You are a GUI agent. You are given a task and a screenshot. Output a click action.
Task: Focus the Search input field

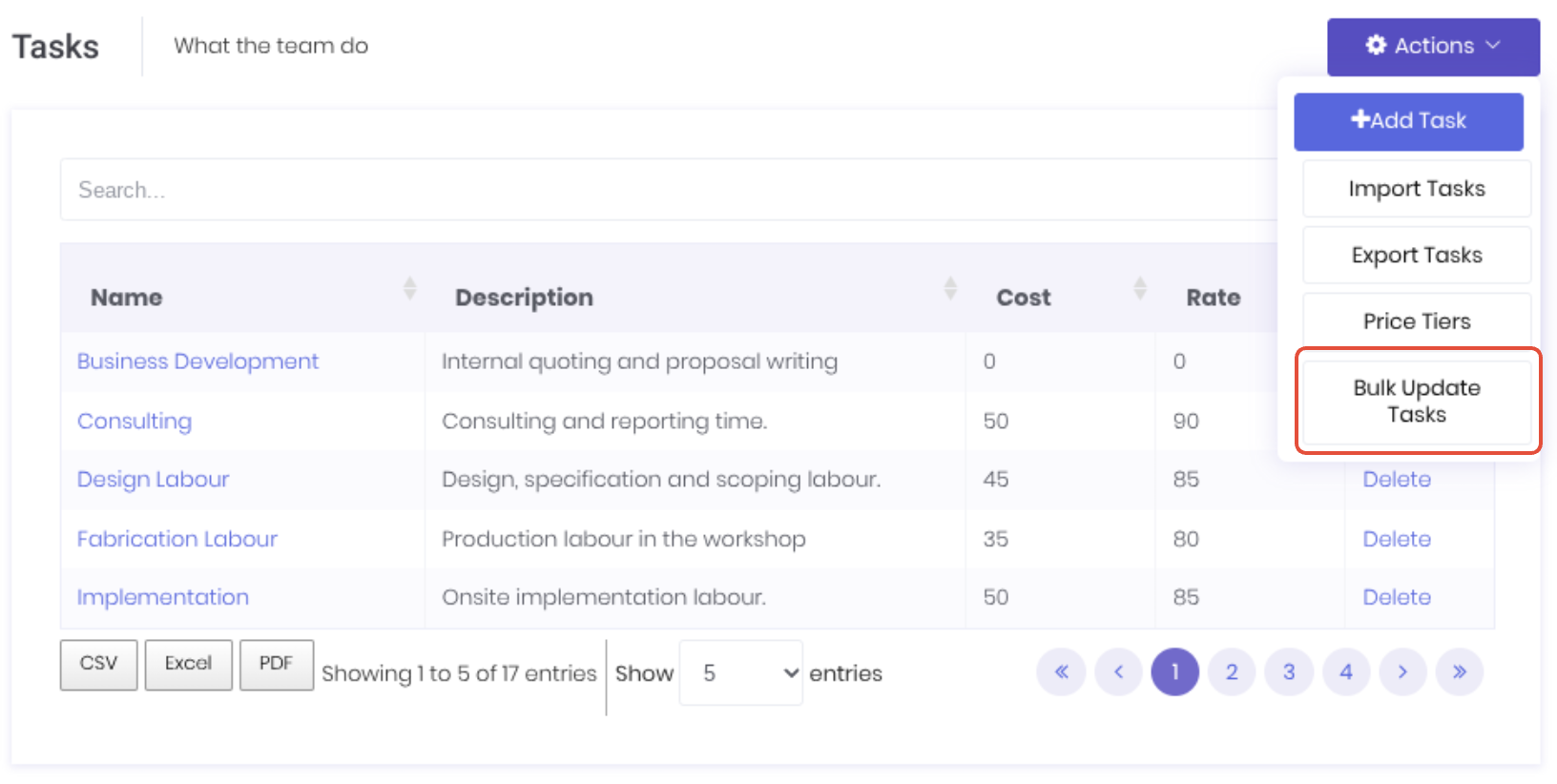click(668, 190)
